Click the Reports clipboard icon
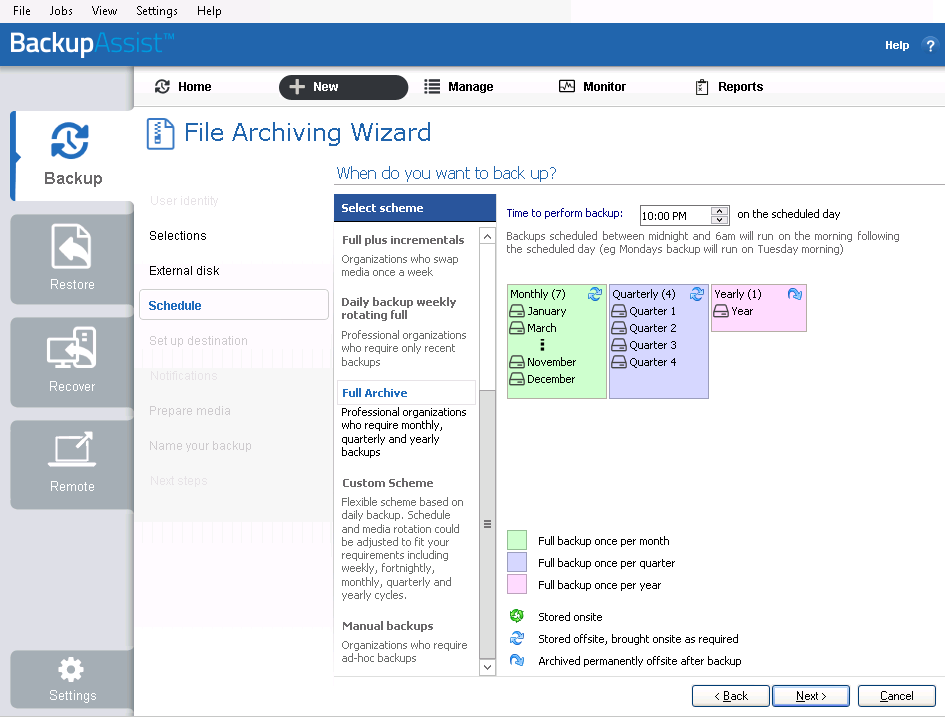Screen dimensions: 945x717 [x=702, y=87]
